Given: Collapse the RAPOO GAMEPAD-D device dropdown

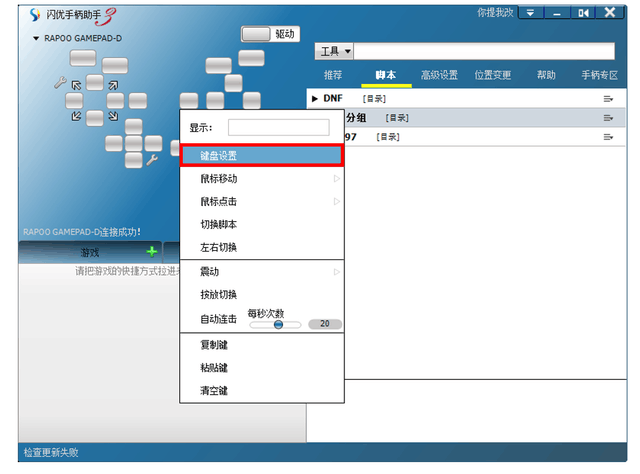Looking at the screenshot, I should tap(36, 38).
